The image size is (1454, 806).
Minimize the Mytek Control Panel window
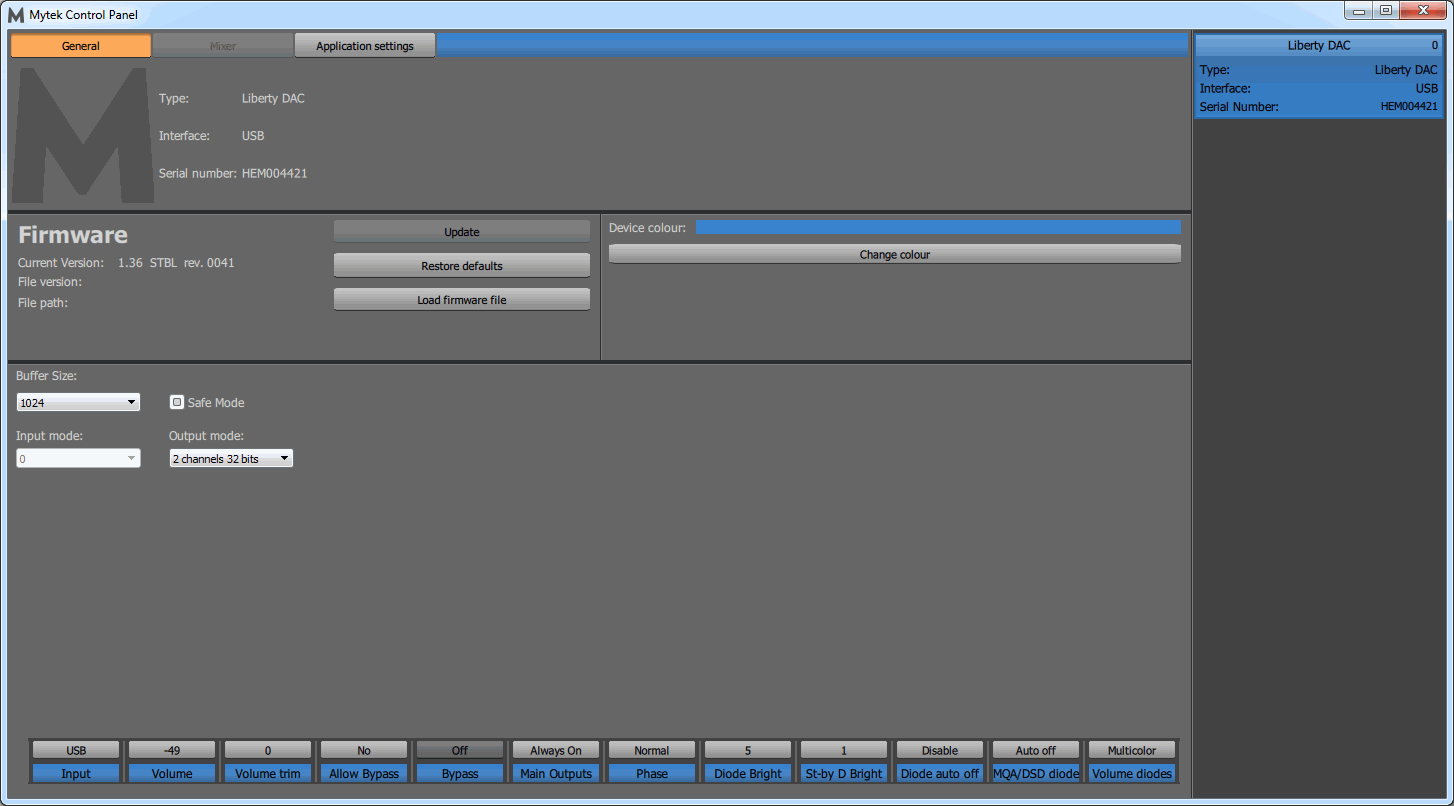tap(1357, 11)
